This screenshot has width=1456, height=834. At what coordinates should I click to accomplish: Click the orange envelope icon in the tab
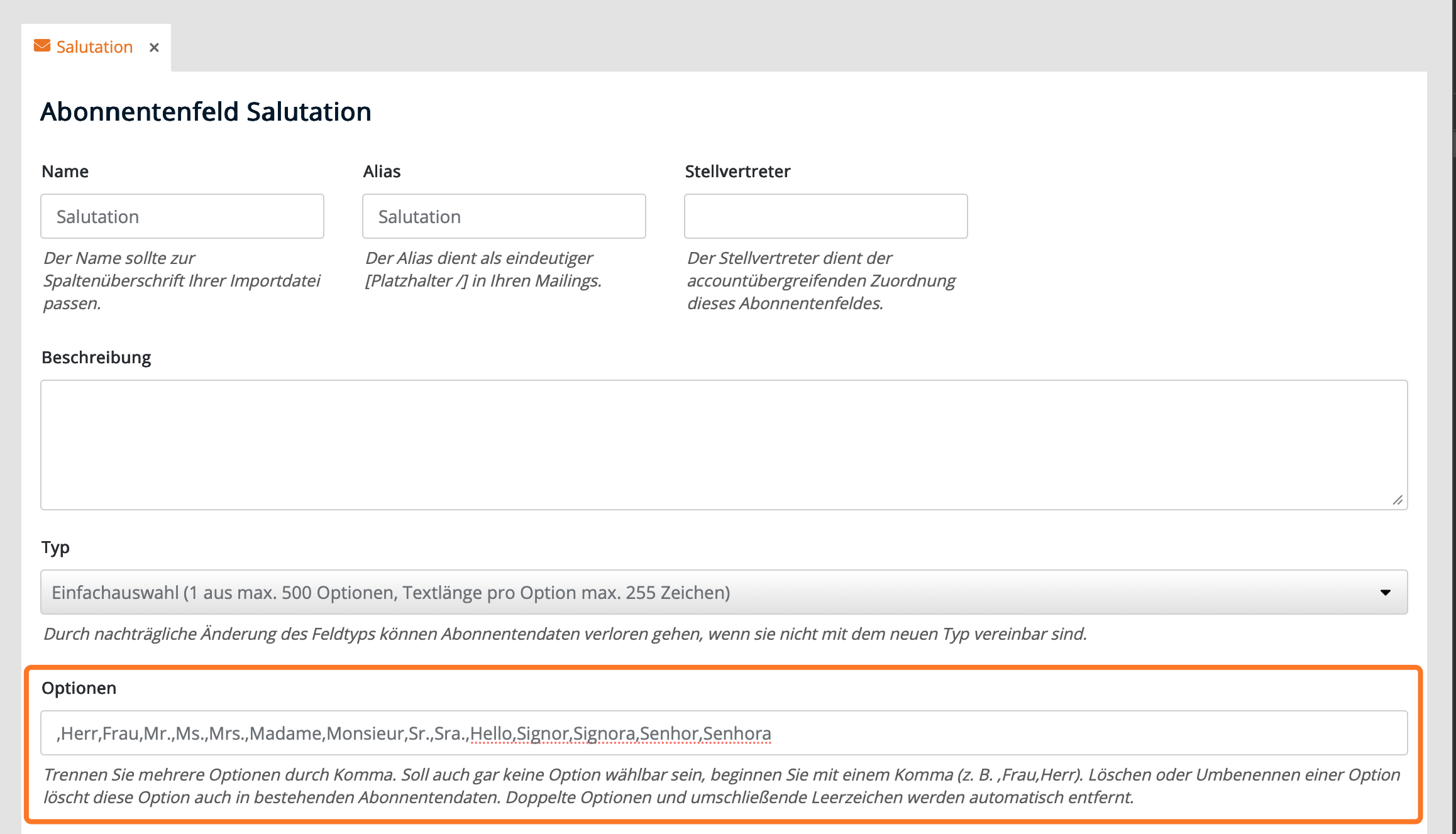click(x=42, y=47)
